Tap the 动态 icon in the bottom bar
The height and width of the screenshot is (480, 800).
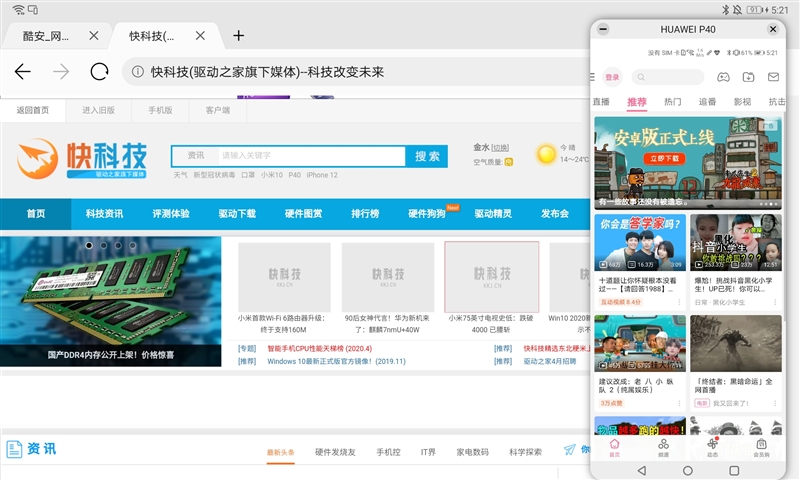(x=712, y=446)
